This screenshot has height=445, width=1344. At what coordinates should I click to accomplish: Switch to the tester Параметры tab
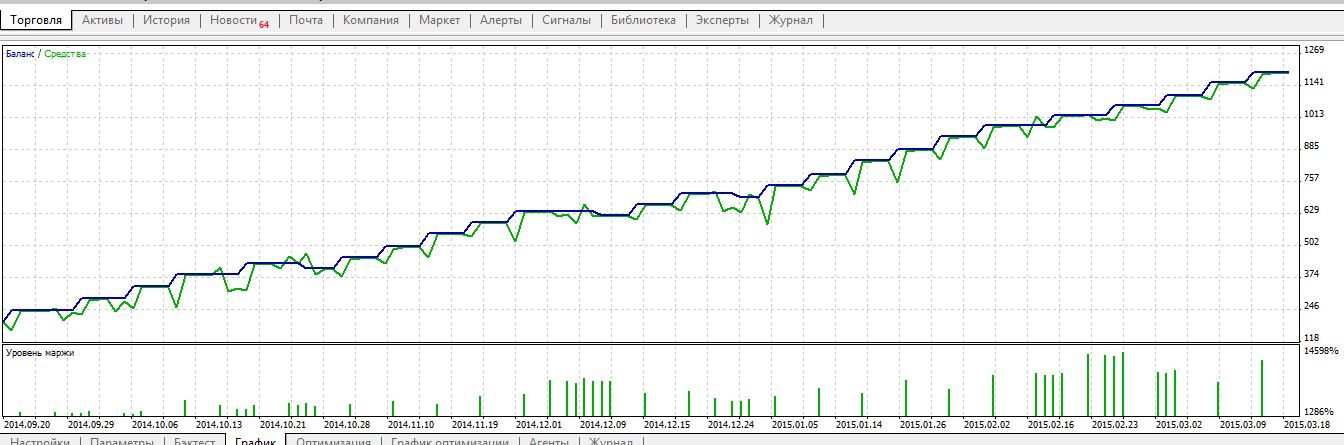pyautogui.click(x=121, y=441)
